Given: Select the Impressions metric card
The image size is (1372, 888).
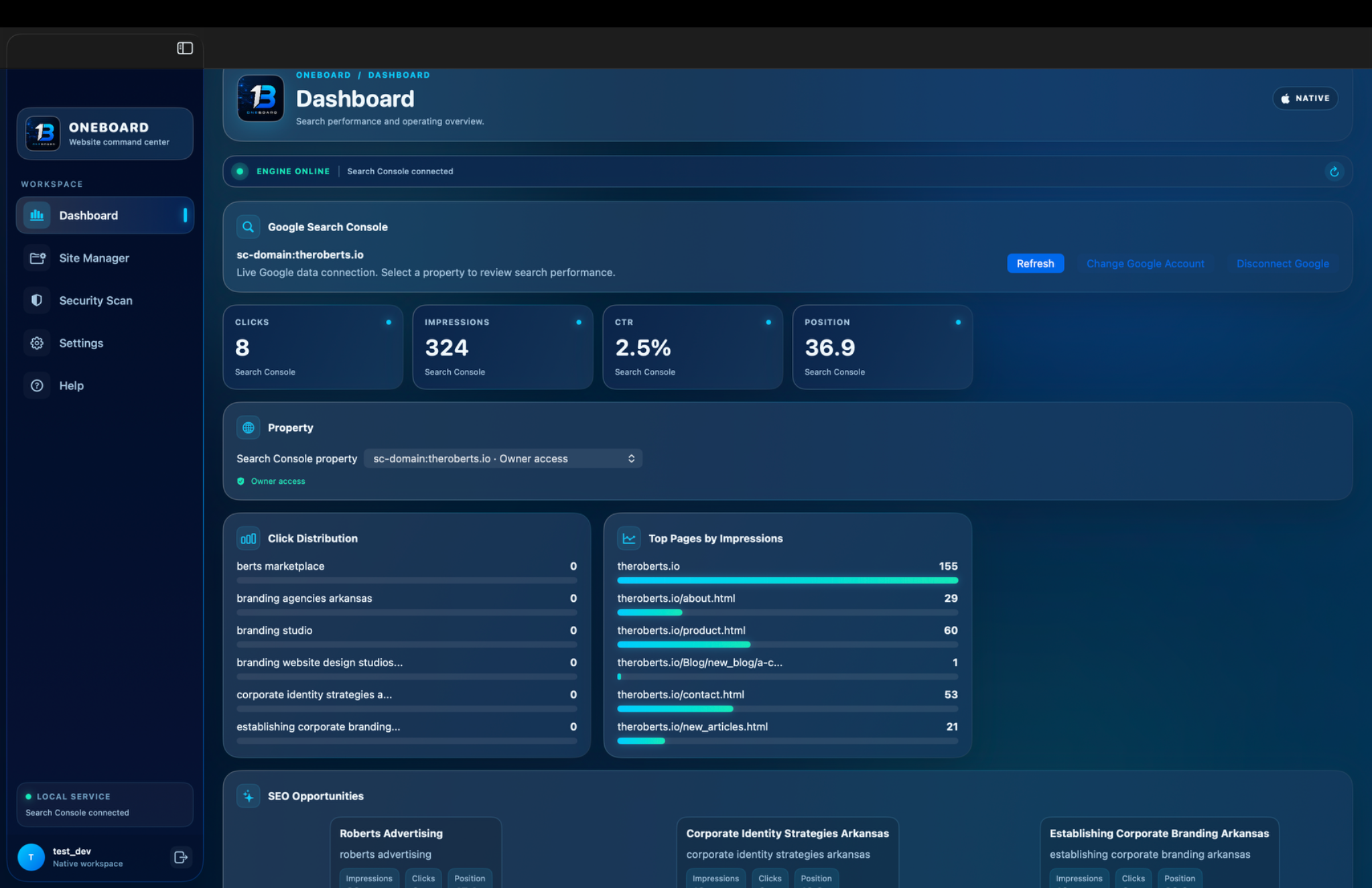Looking at the screenshot, I should (x=502, y=347).
